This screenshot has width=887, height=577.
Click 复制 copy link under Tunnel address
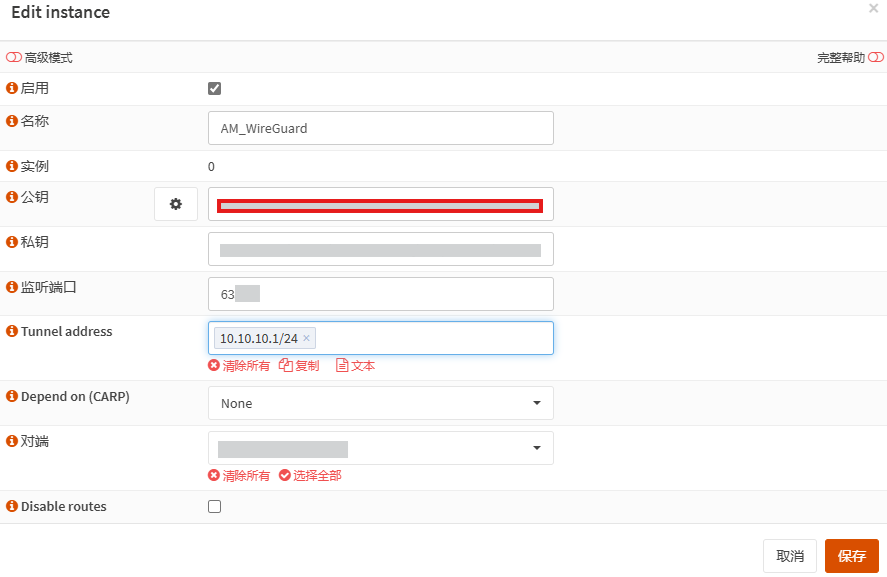tap(299, 366)
